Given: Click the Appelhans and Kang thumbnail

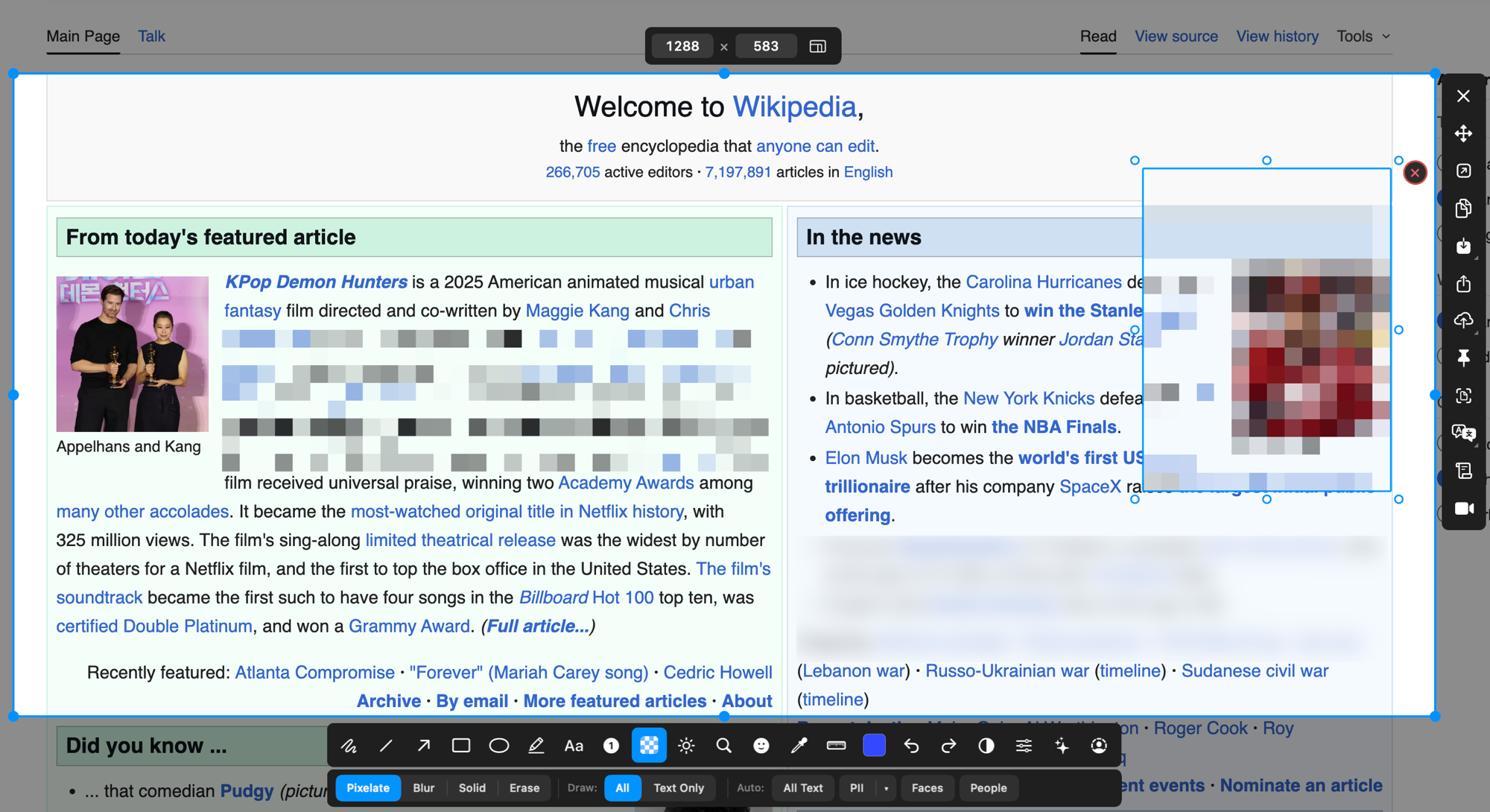Looking at the screenshot, I should click(x=133, y=354).
